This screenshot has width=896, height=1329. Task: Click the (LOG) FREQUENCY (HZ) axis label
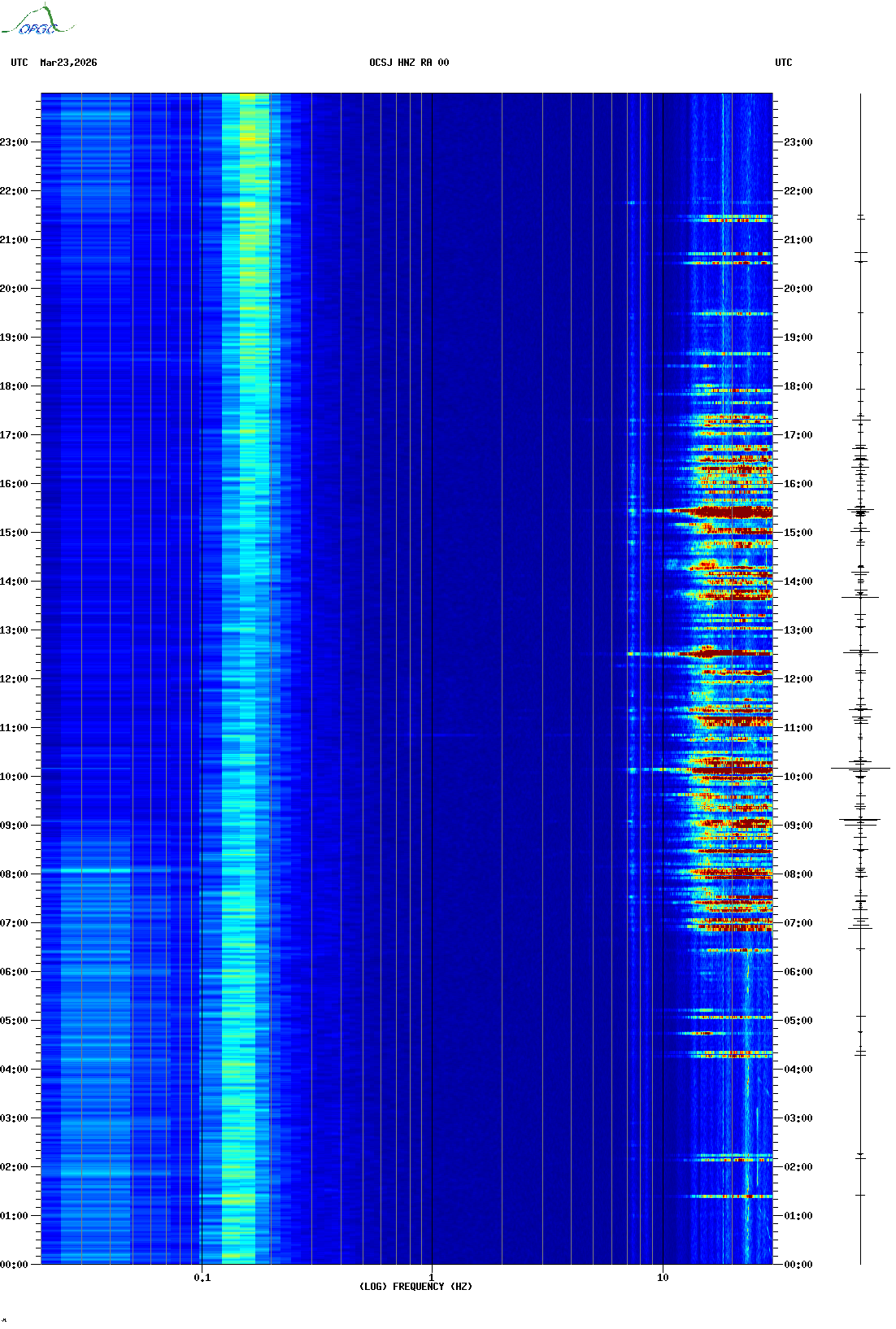(x=415, y=1287)
